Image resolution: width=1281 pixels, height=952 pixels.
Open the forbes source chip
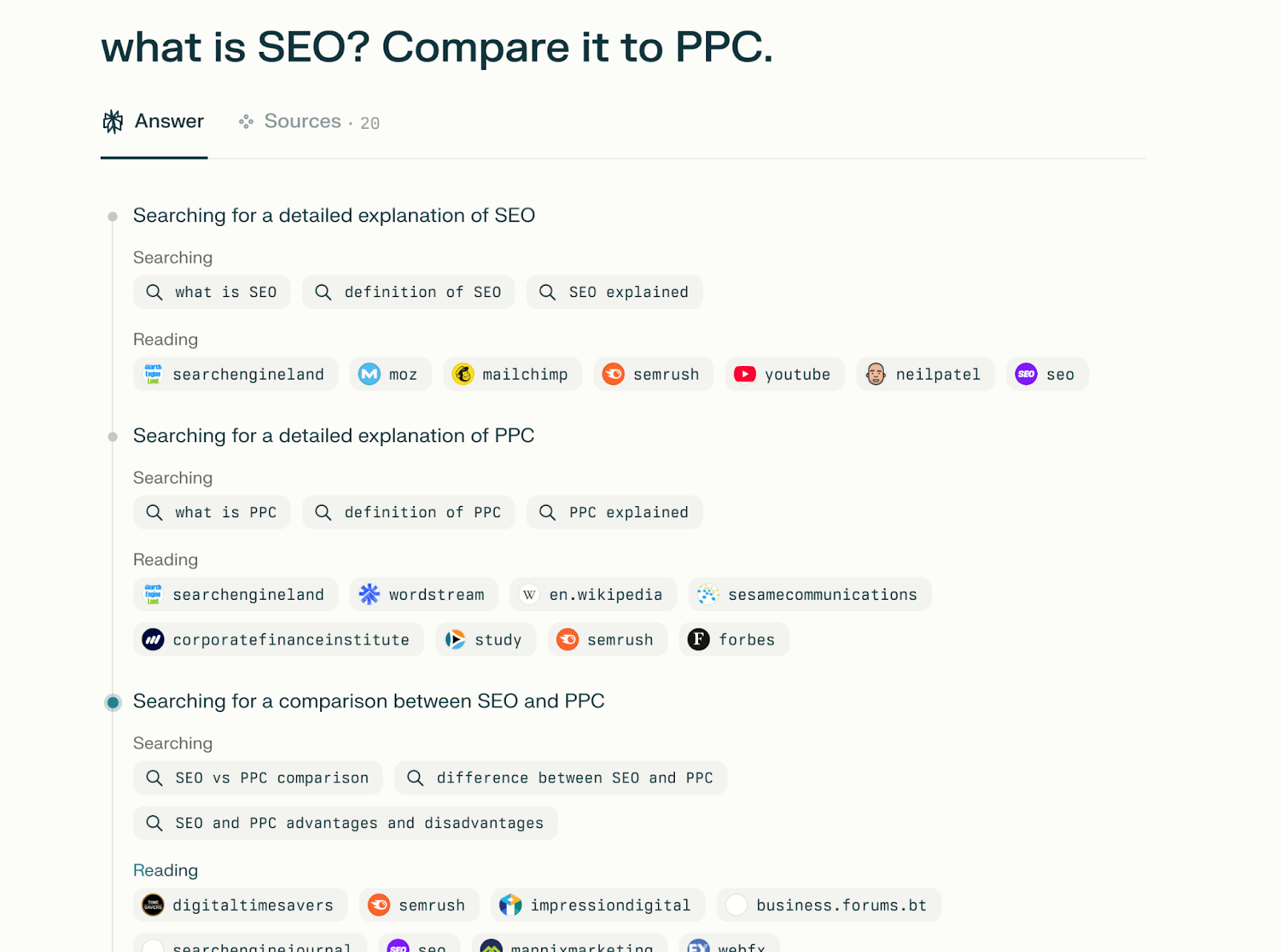click(x=733, y=639)
